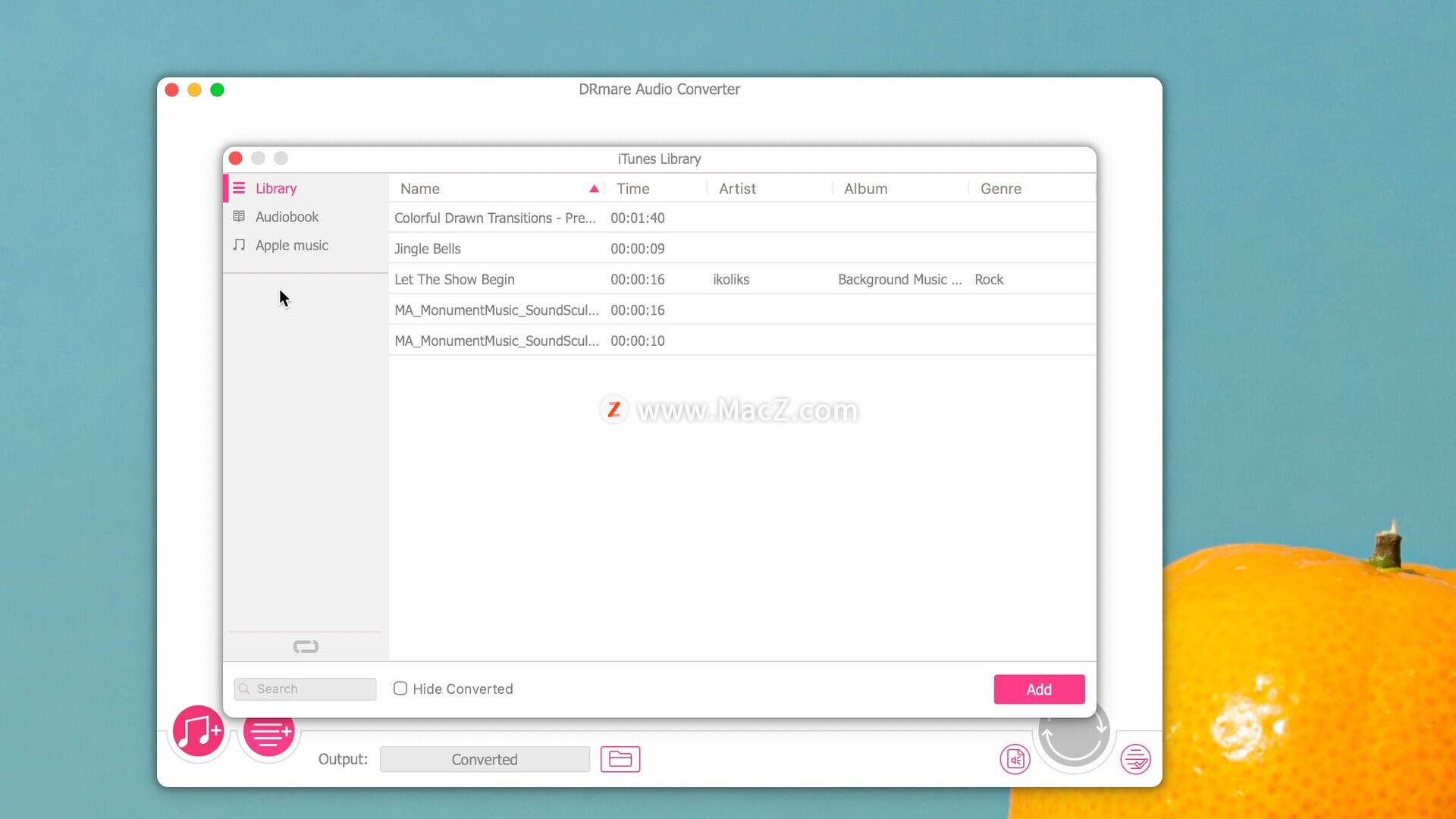This screenshot has height=819, width=1456.
Task: Click the artist ikoliks cell
Action: tap(731, 279)
